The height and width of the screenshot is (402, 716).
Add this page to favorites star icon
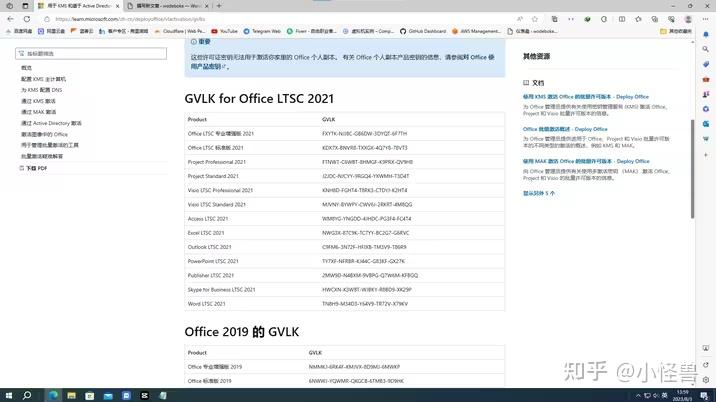coord(535,19)
